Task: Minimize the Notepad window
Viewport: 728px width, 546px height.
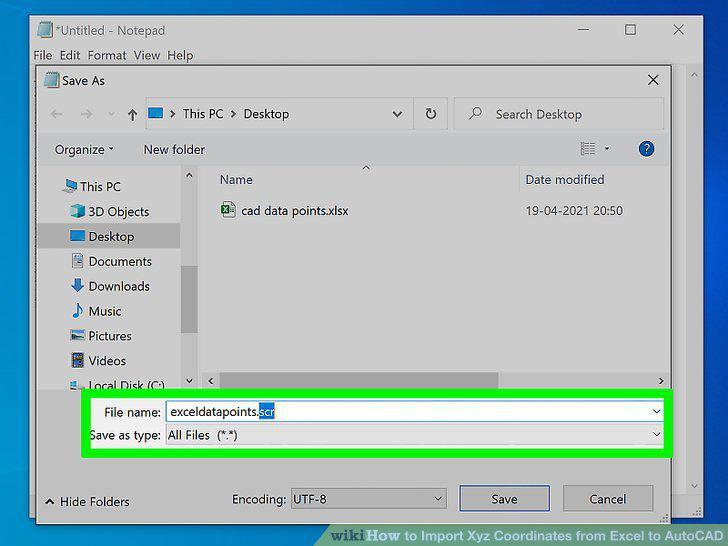Action: coord(584,30)
